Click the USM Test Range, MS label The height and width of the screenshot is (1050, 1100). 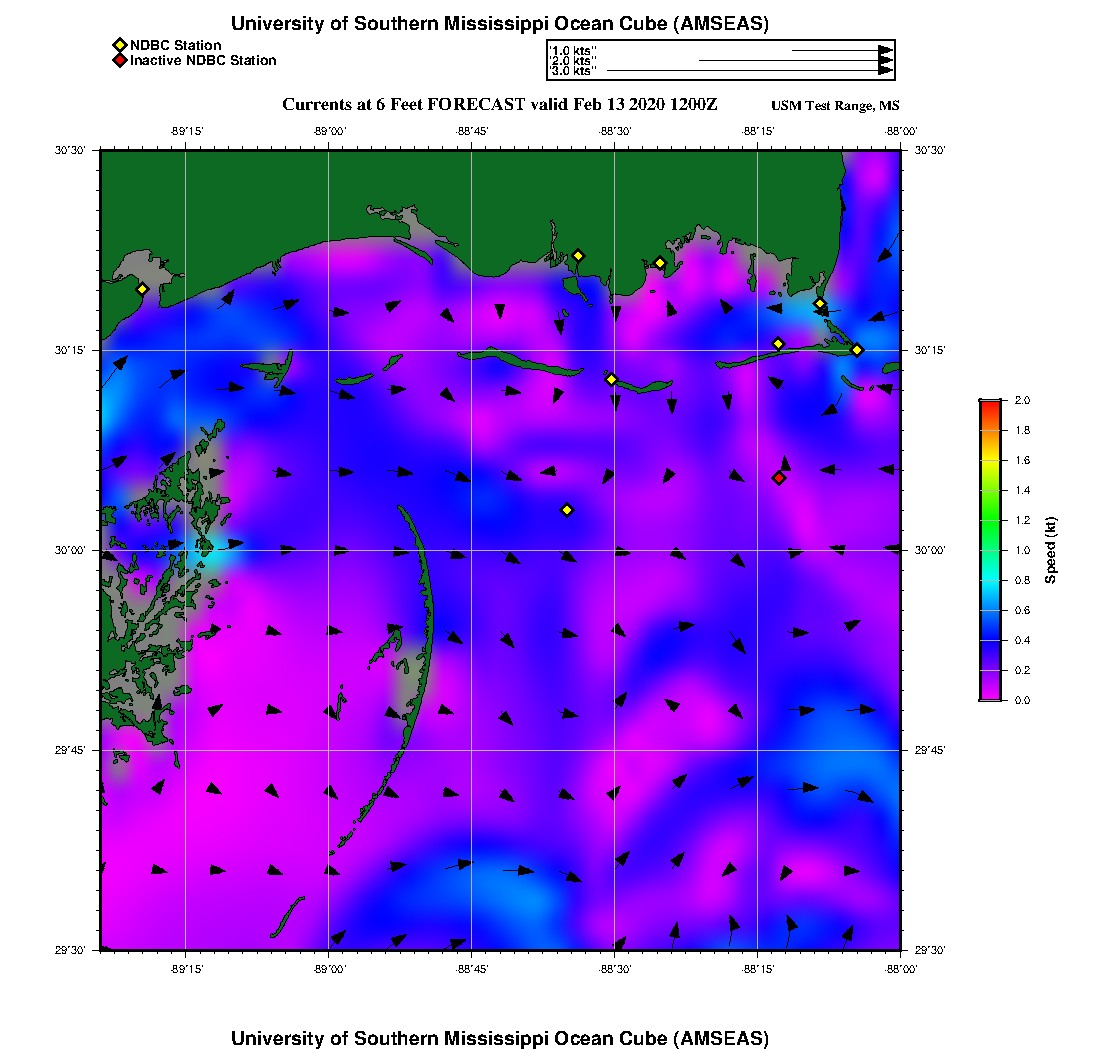[835, 106]
